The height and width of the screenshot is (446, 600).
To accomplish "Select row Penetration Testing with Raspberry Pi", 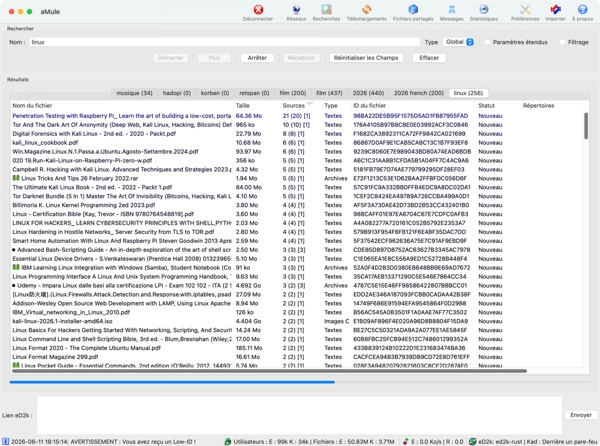I will [x=297, y=116].
